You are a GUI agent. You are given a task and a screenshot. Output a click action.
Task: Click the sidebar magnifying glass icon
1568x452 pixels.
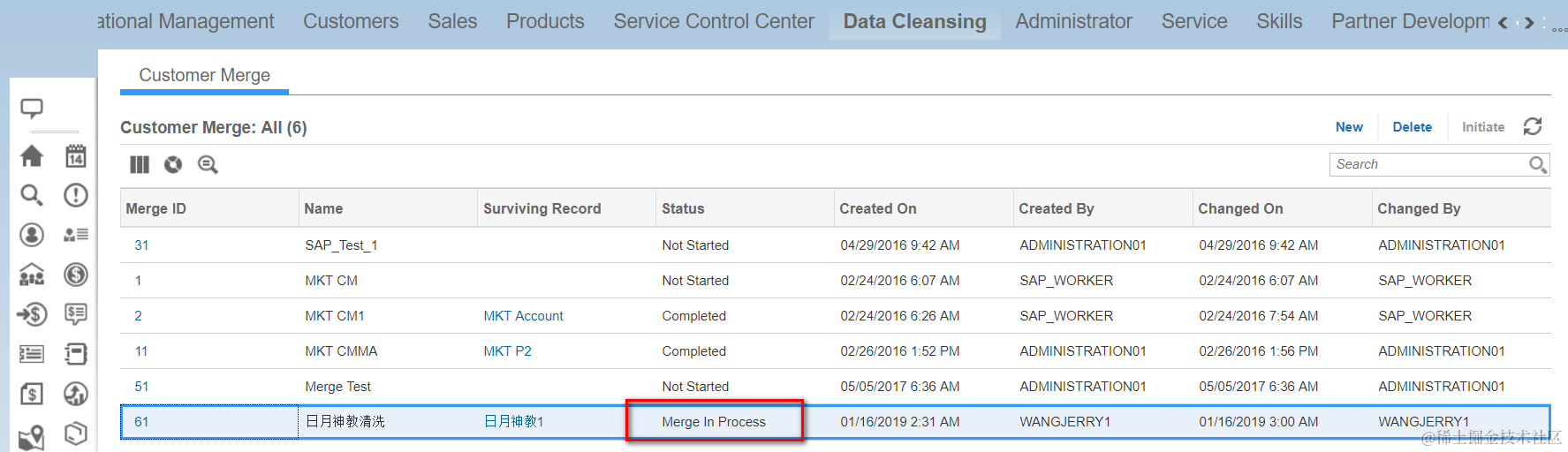coord(32,195)
